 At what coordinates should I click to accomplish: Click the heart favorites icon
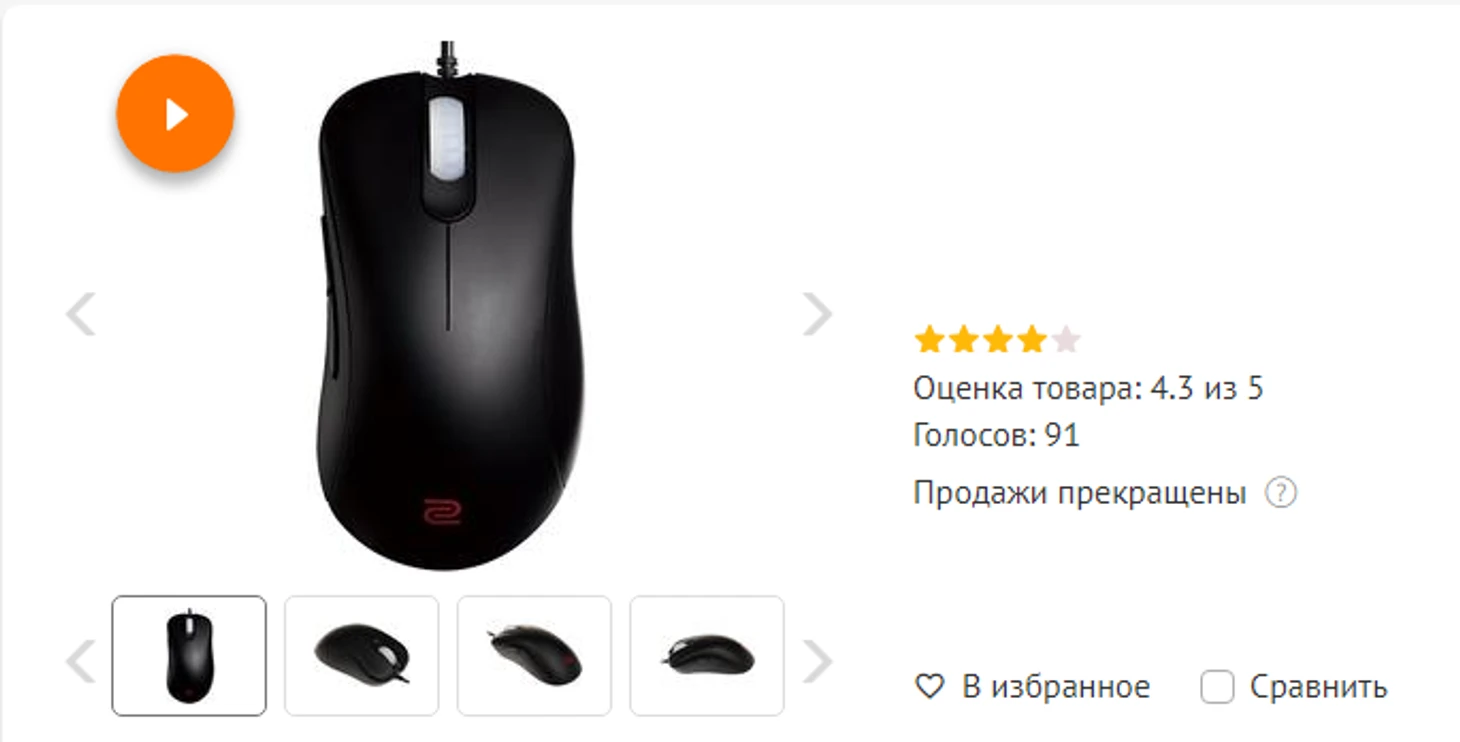coord(930,687)
